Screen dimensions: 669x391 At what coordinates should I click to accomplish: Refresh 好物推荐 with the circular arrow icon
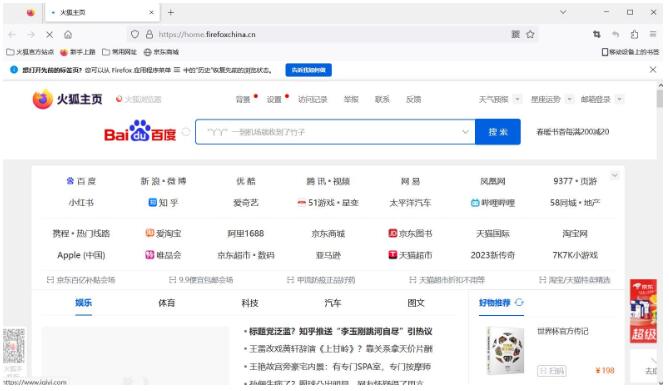[x=519, y=302]
